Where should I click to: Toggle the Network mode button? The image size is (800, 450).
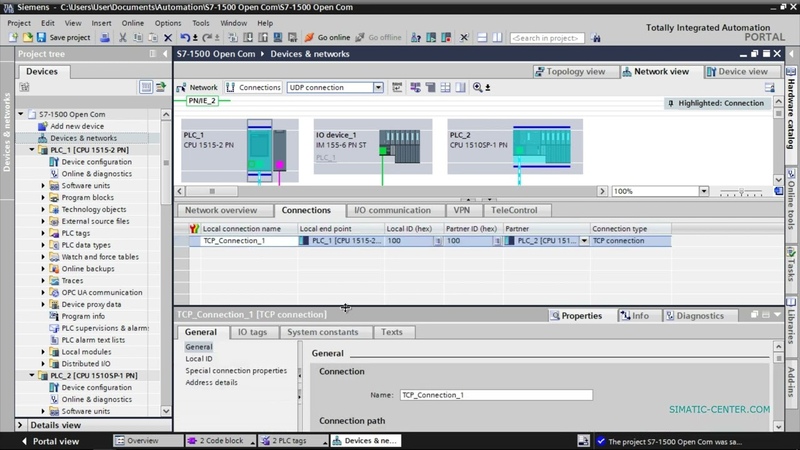[x=197, y=87]
